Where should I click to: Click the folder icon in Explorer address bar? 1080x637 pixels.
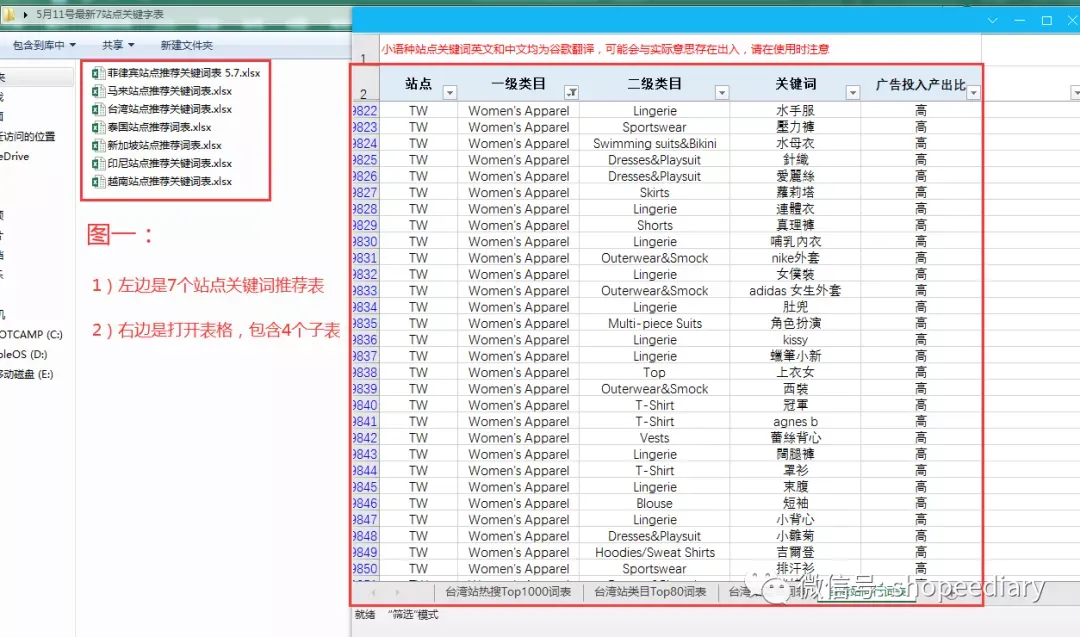9,14
